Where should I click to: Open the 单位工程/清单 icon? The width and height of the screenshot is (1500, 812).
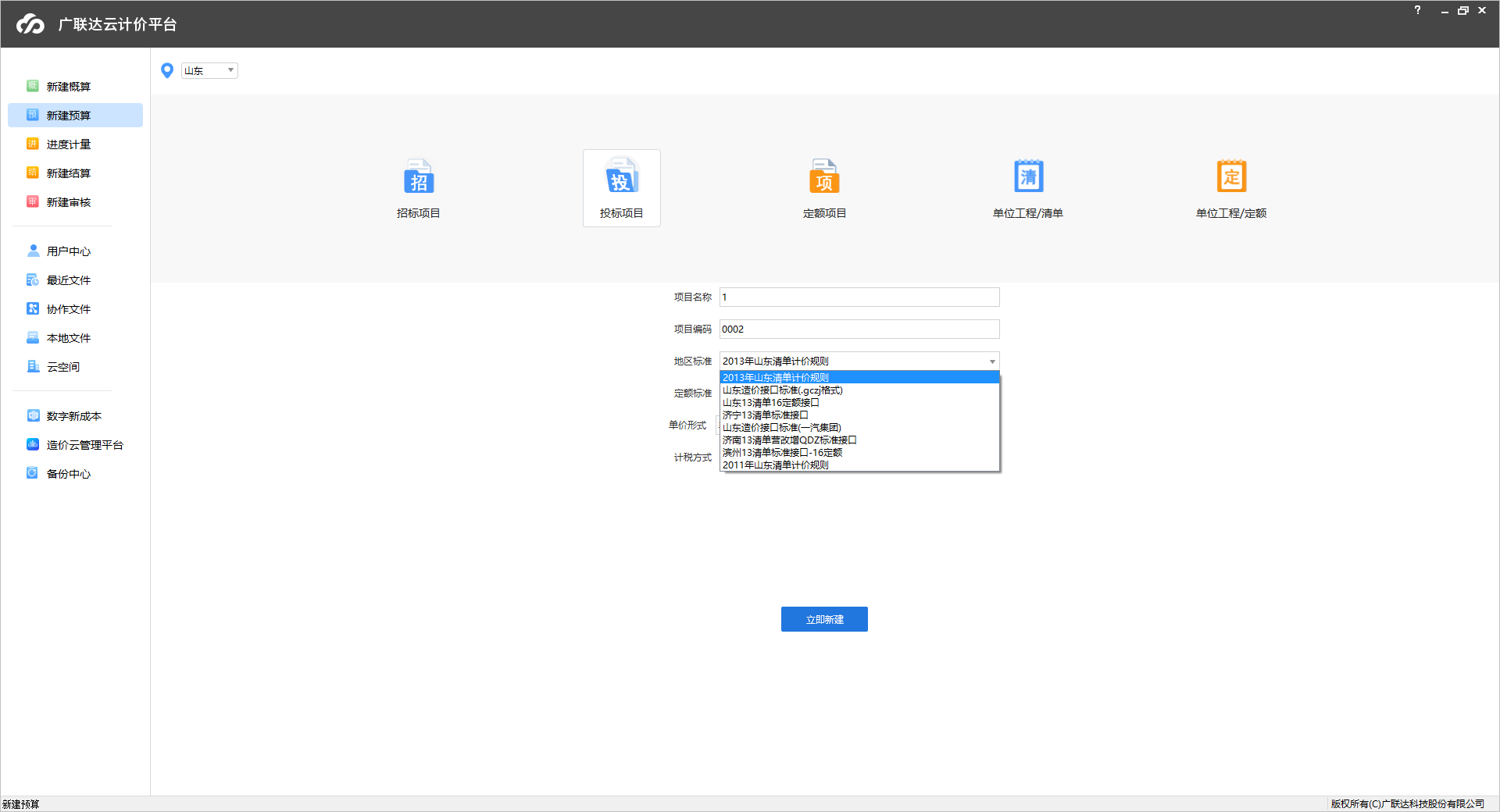[x=1028, y=176]
